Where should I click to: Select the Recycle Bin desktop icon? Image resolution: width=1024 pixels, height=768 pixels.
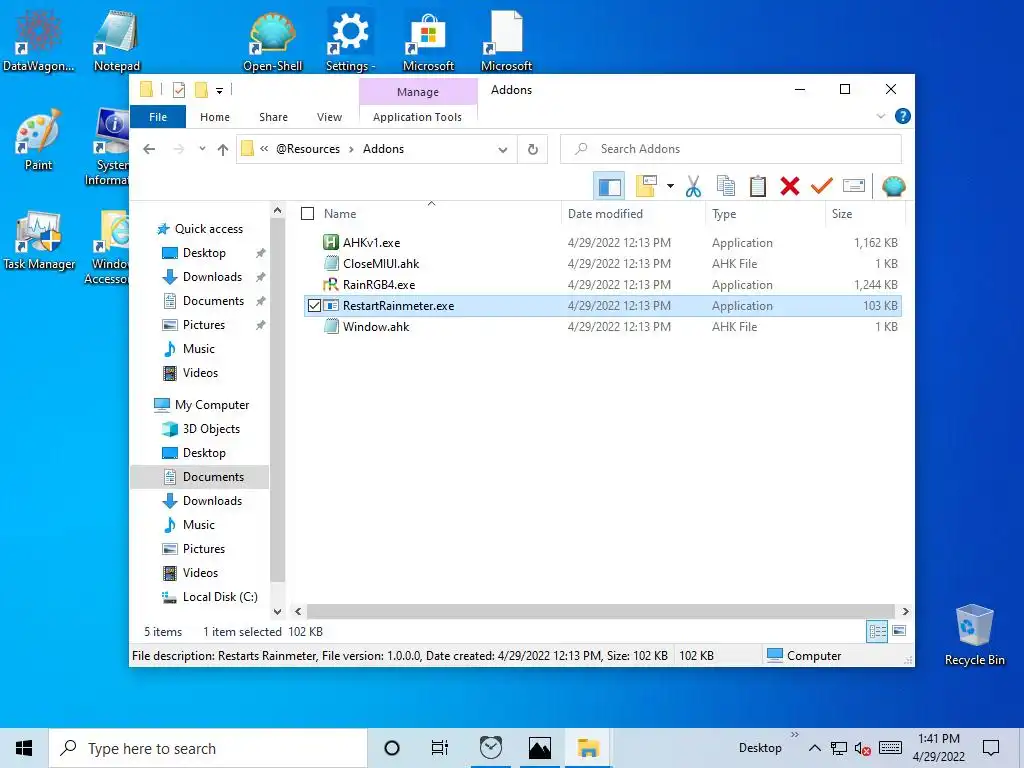tap(974, 635)
